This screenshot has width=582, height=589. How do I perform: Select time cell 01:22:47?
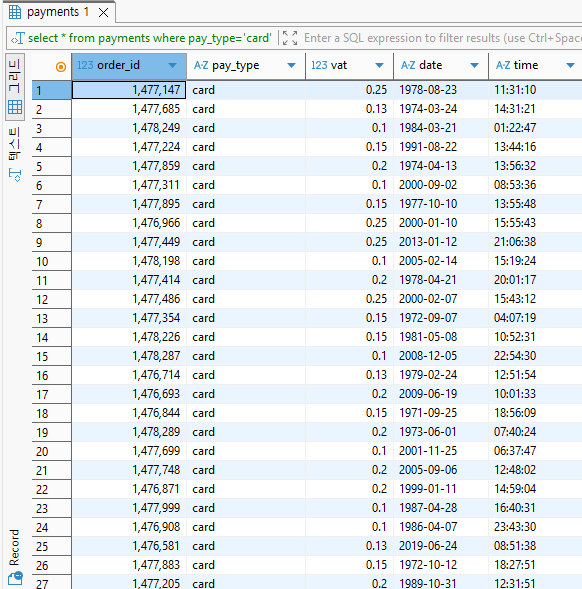point(535,128)
